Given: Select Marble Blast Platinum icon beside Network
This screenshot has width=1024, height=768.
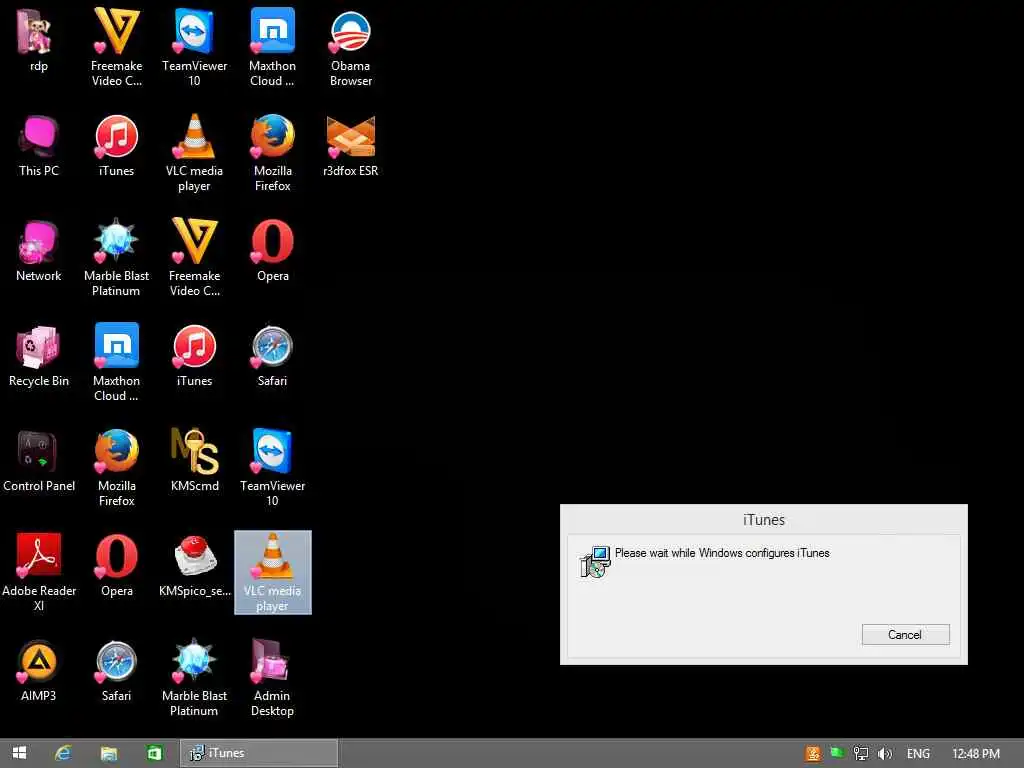Looking at the screenshot, I should pos(116,258).
